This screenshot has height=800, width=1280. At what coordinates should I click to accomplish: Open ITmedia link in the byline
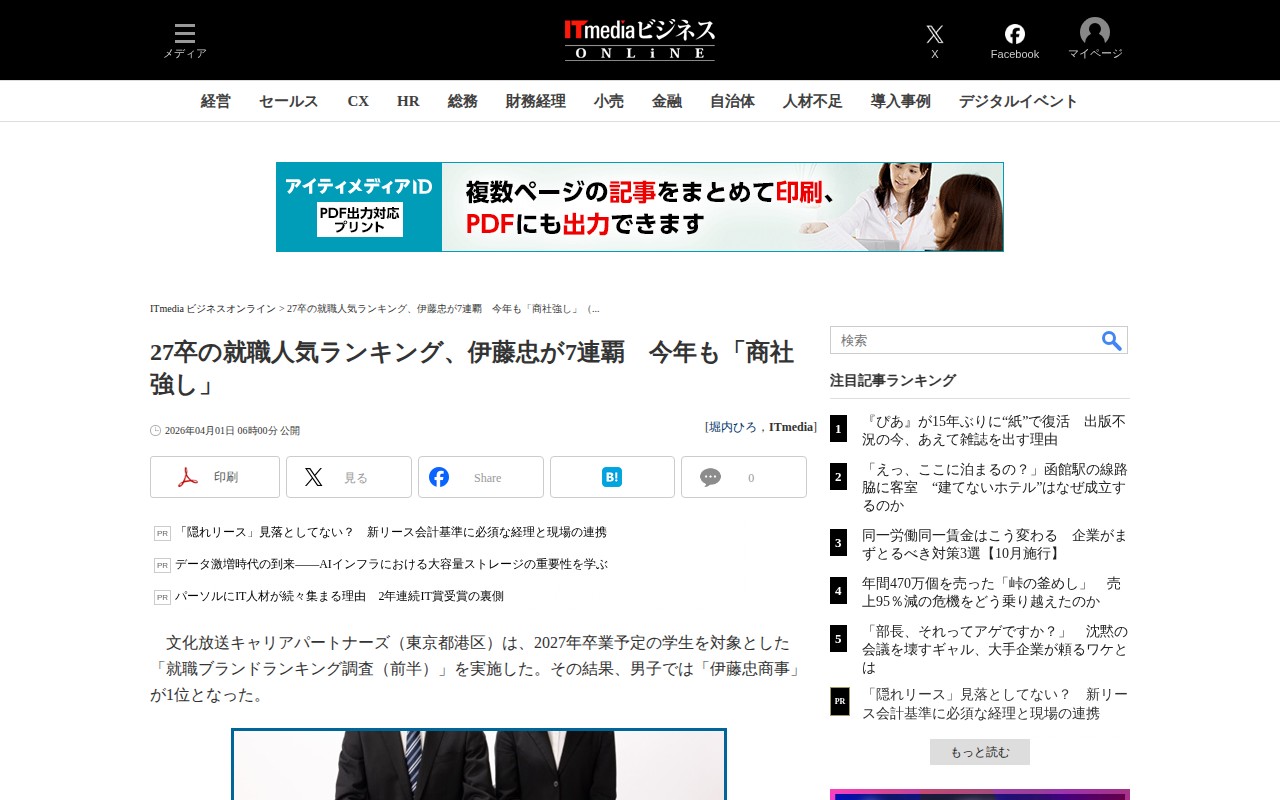click(x=791, y=427)
